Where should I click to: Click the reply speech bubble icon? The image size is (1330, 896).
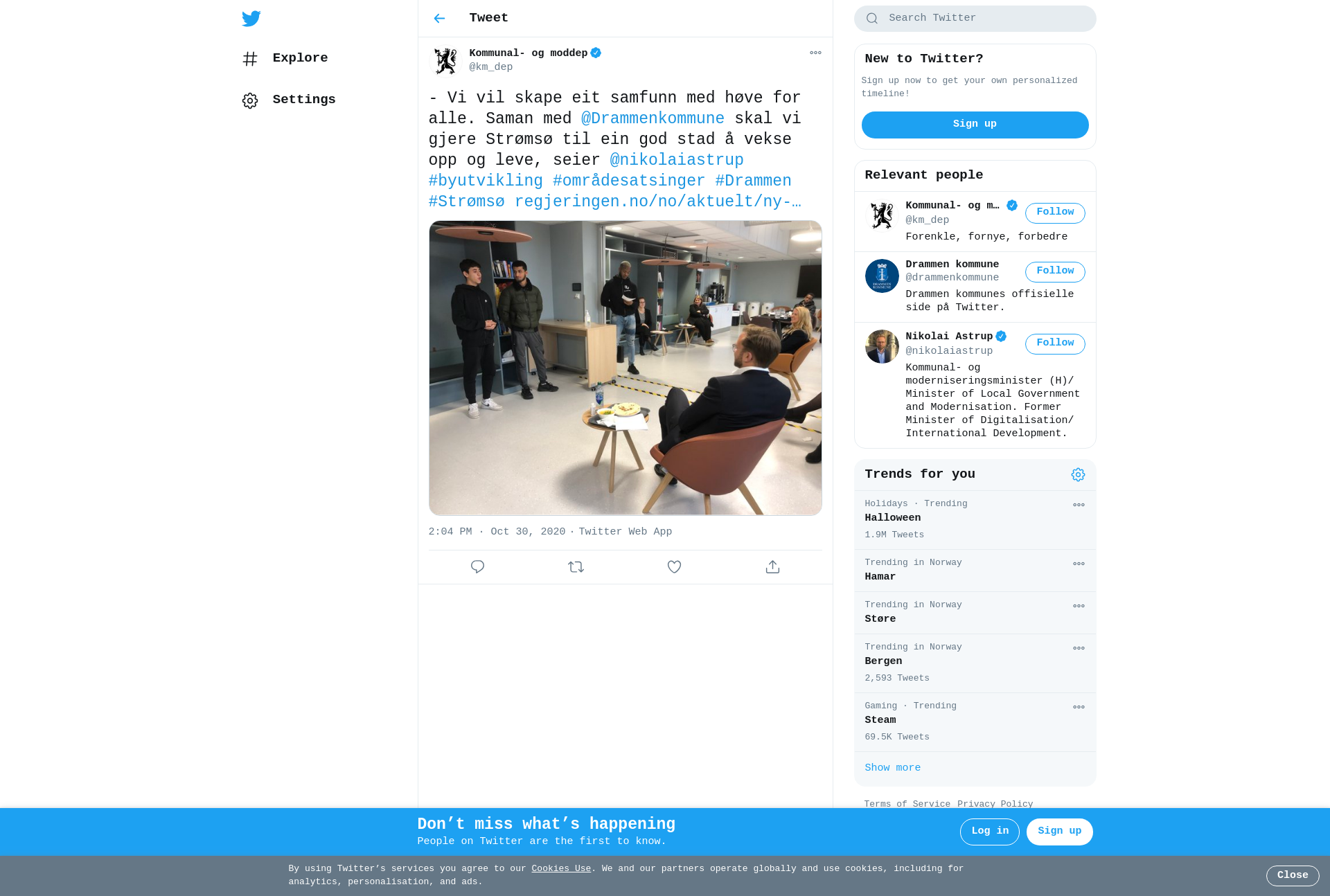click(x=477, y=567)
